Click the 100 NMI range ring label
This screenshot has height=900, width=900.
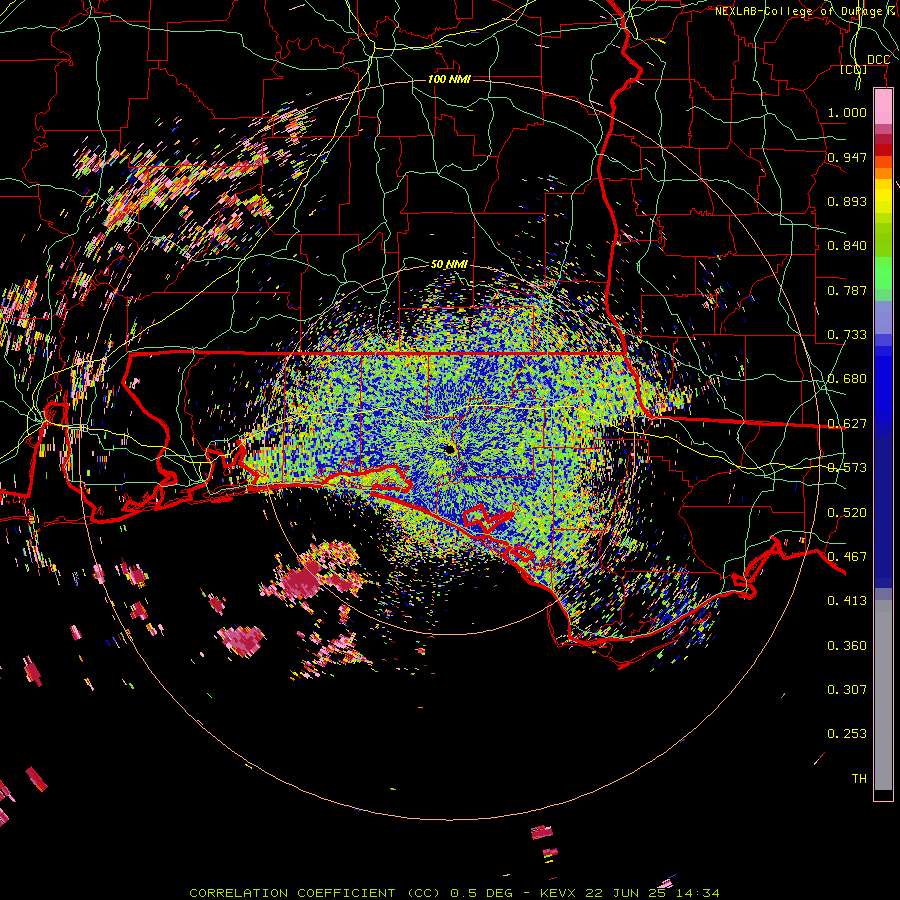pyautogui.click(x=449, y=79)
